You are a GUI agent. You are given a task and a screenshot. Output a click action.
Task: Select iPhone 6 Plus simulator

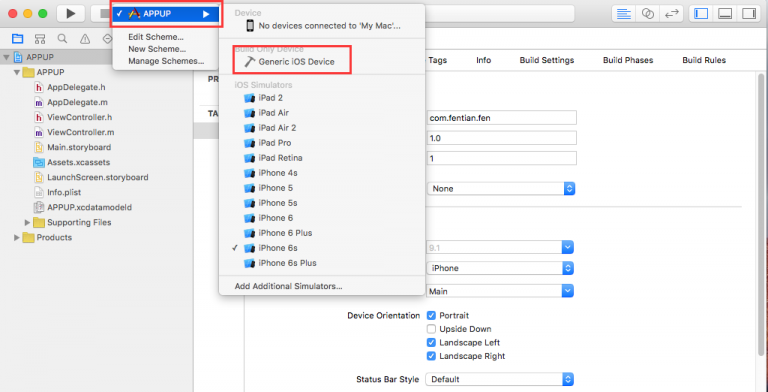click(x=285, y=233)
